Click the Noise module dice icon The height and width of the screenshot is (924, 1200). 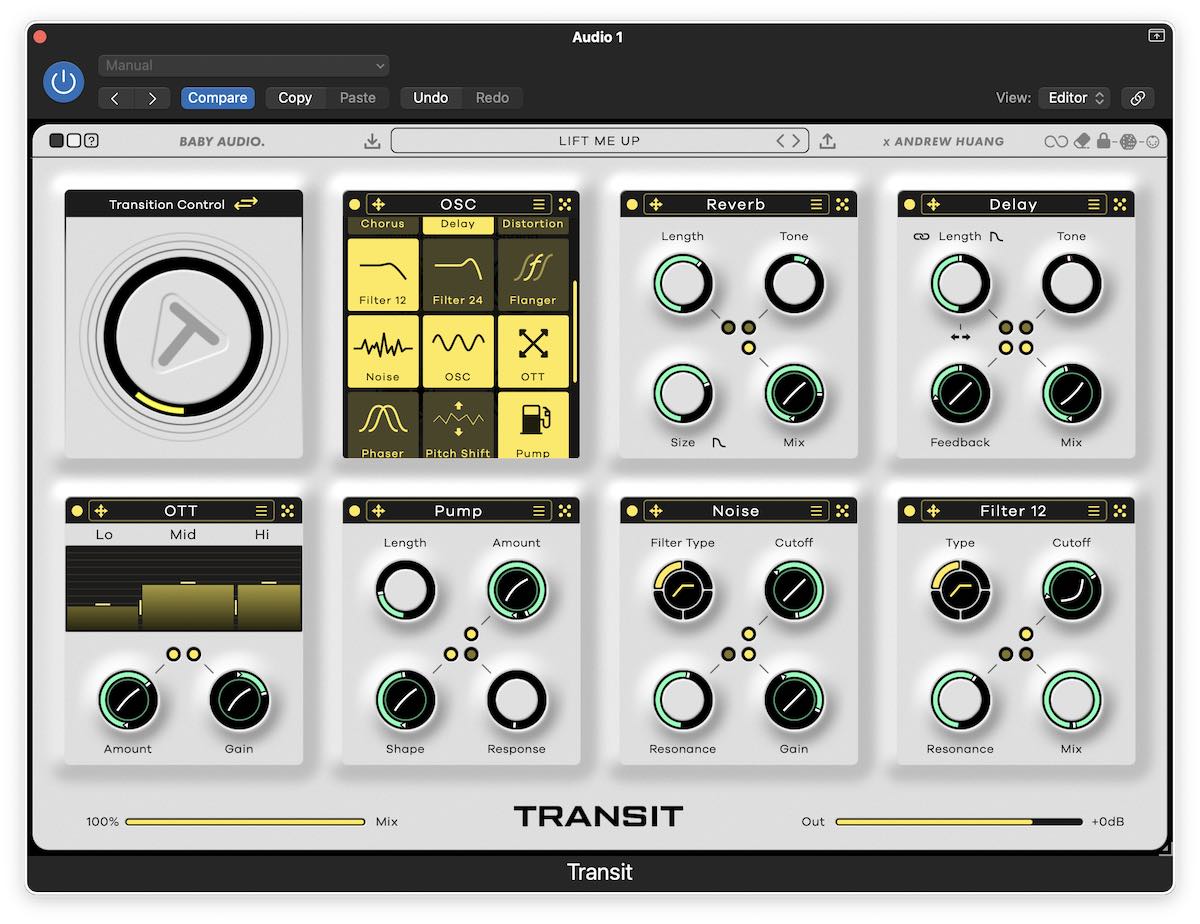(x=842, y=511)
